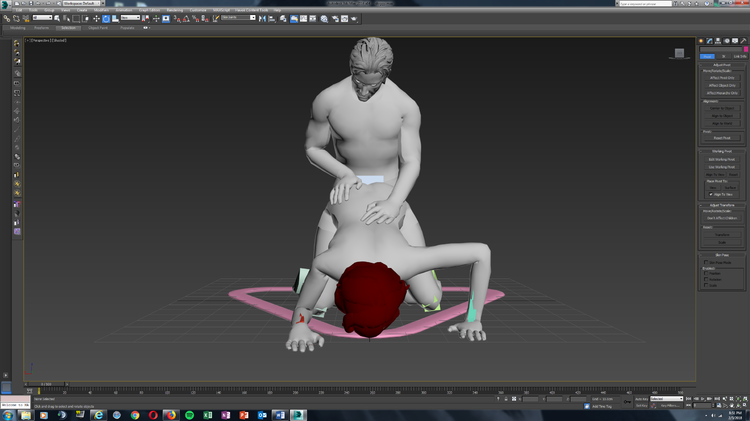Activate the Select Object tool
750x421 pixels.
coord(57,19)
